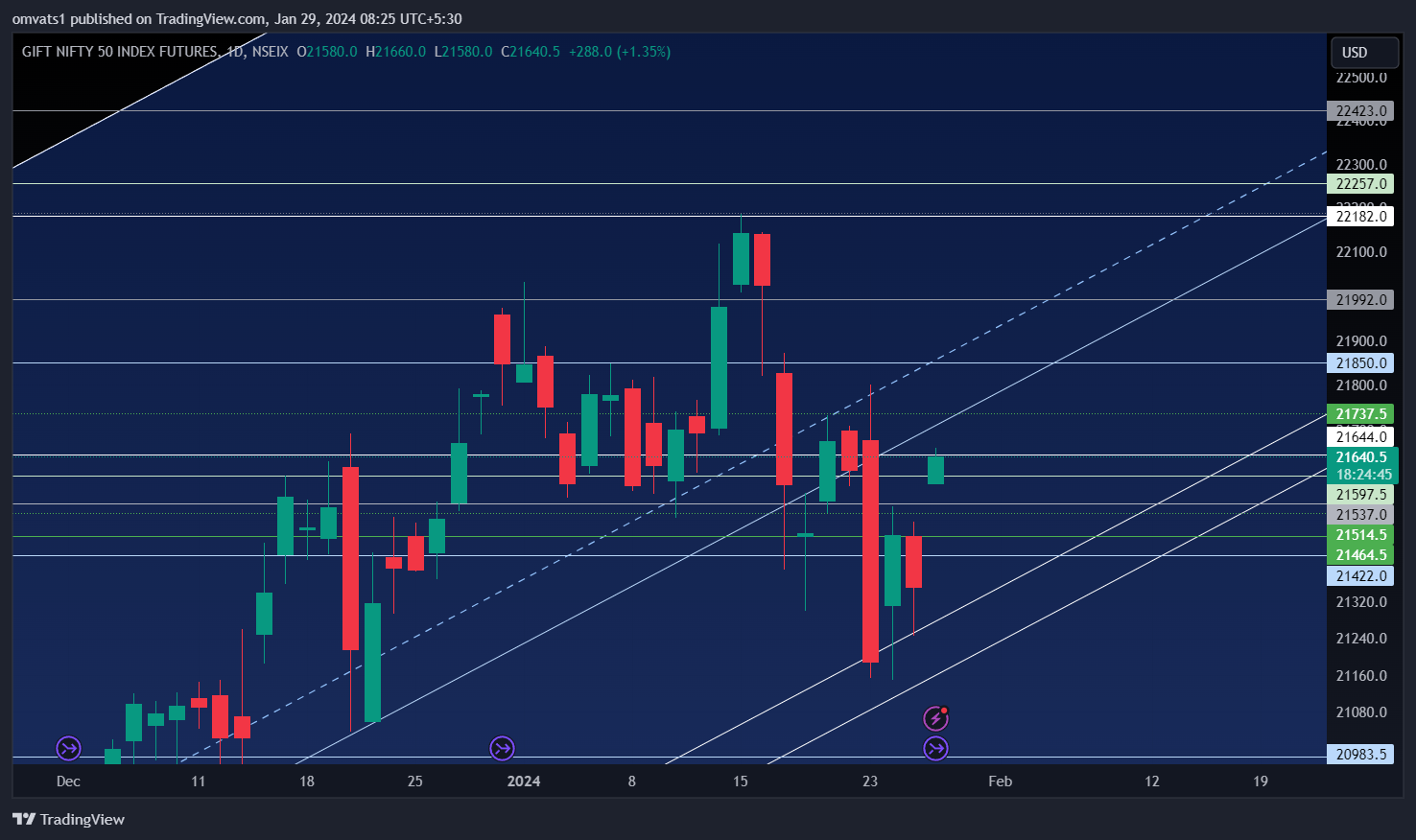Click the 25 date label on time axis
The width and height of the screenshot is (1416, 840).
coord(415,782)
